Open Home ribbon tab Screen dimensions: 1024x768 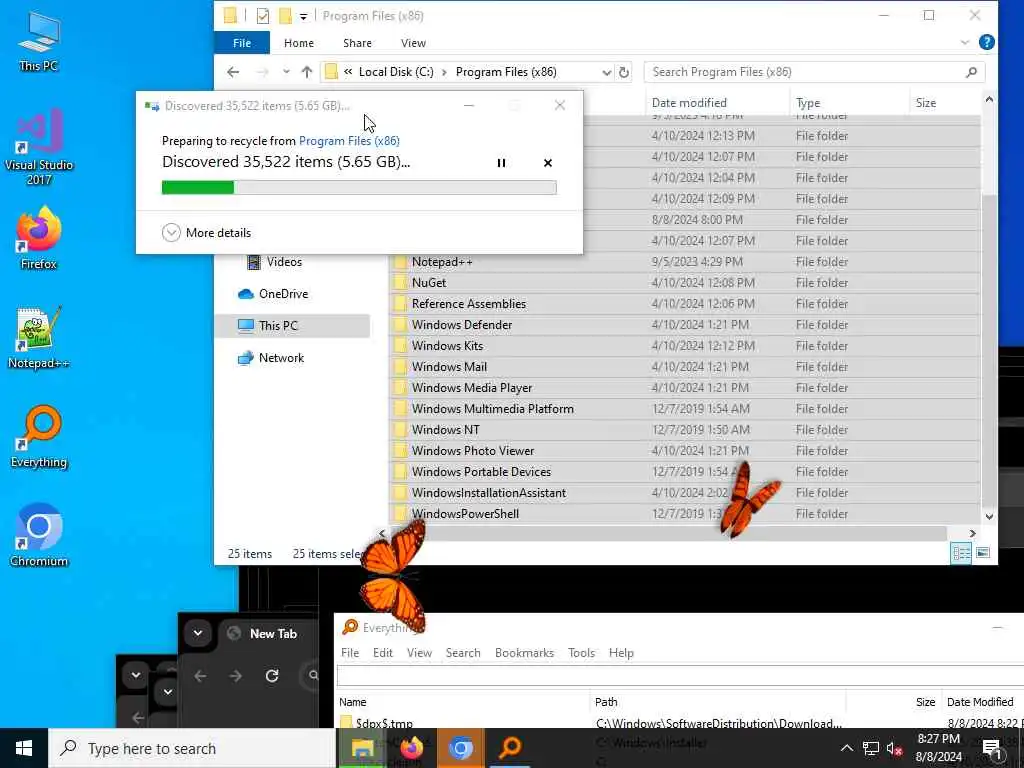coord(299,43)
